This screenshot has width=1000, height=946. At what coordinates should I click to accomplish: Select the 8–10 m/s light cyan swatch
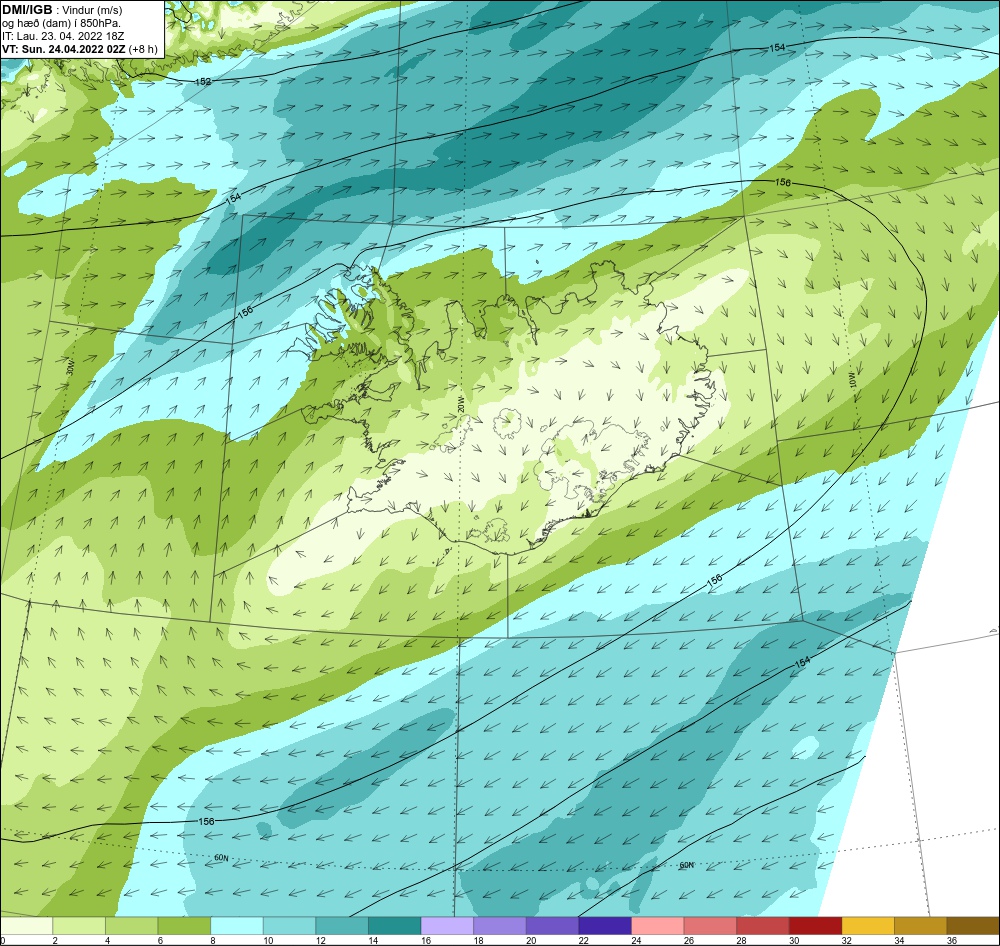(x=237, y=926)
